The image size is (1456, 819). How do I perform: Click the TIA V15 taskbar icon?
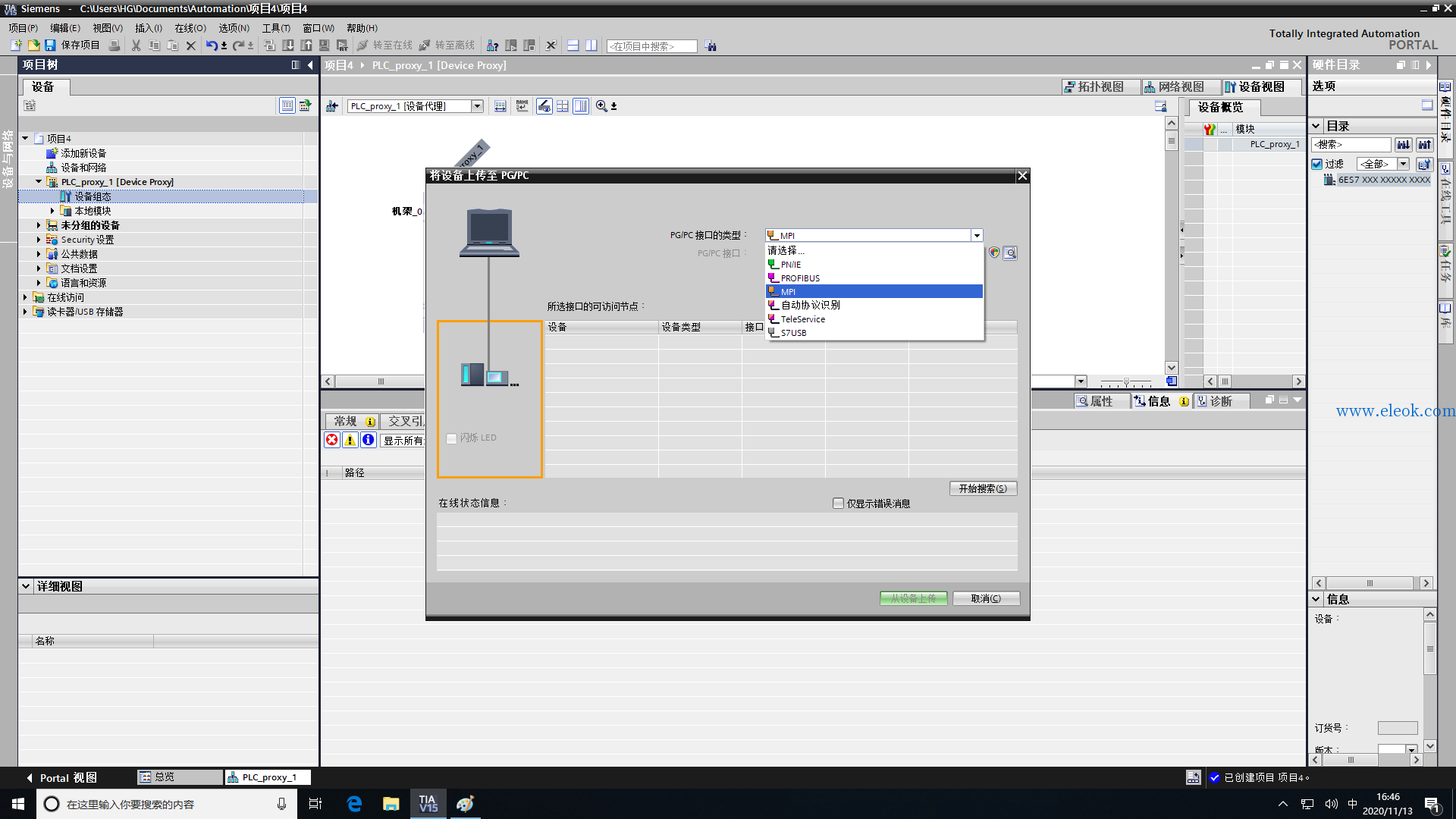coord(428,804)
